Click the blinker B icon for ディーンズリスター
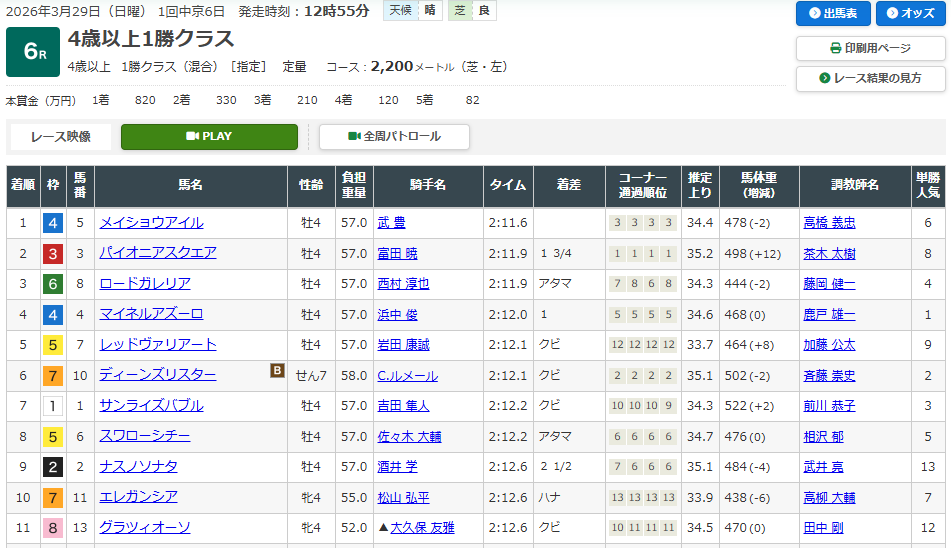This screenshot has height=548, width=951. point(277,371)
